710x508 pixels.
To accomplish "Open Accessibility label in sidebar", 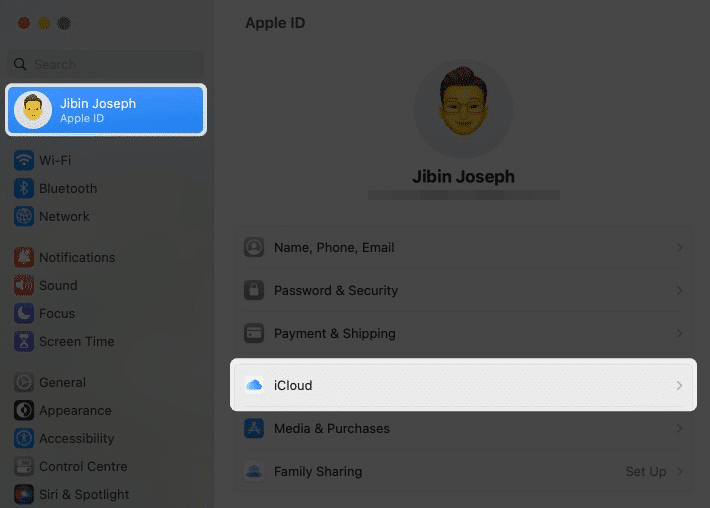I will [77, 438].
